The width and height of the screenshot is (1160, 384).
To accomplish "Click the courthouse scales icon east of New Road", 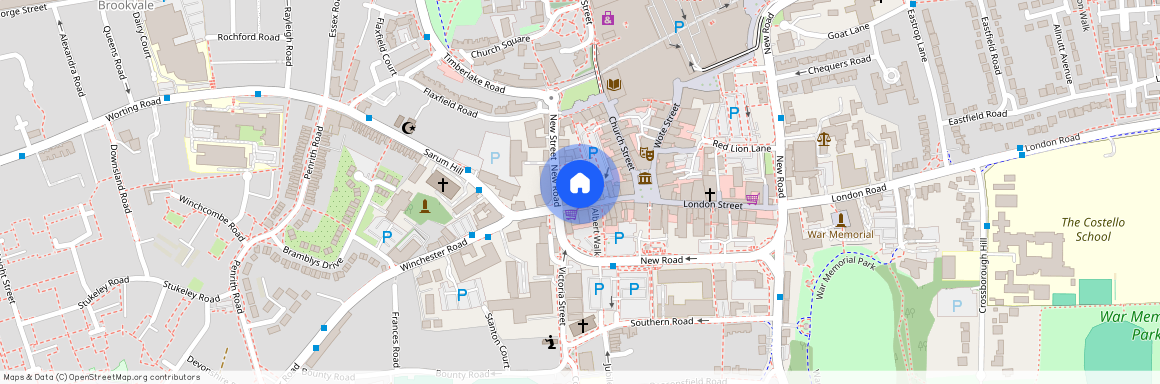I will 823,138.
